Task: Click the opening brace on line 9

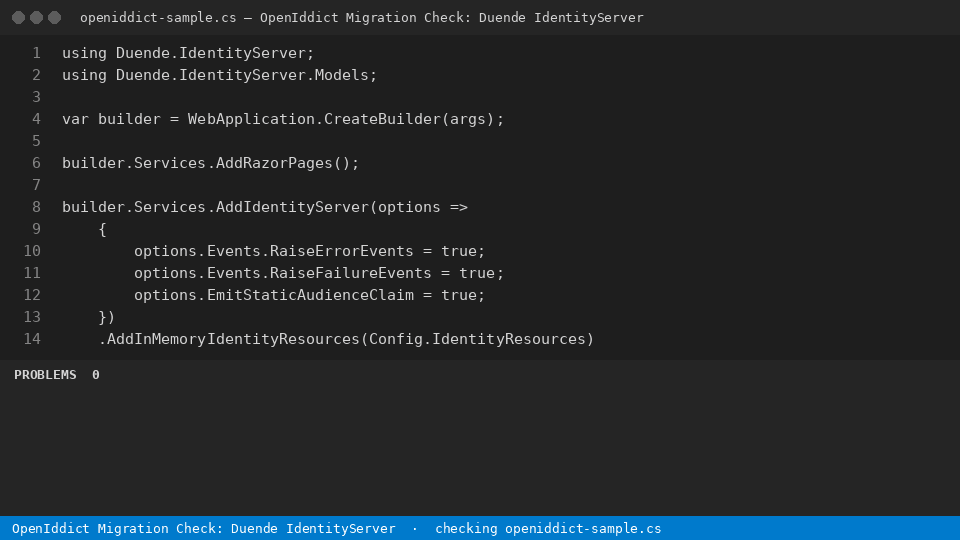Action: (102, 230)
